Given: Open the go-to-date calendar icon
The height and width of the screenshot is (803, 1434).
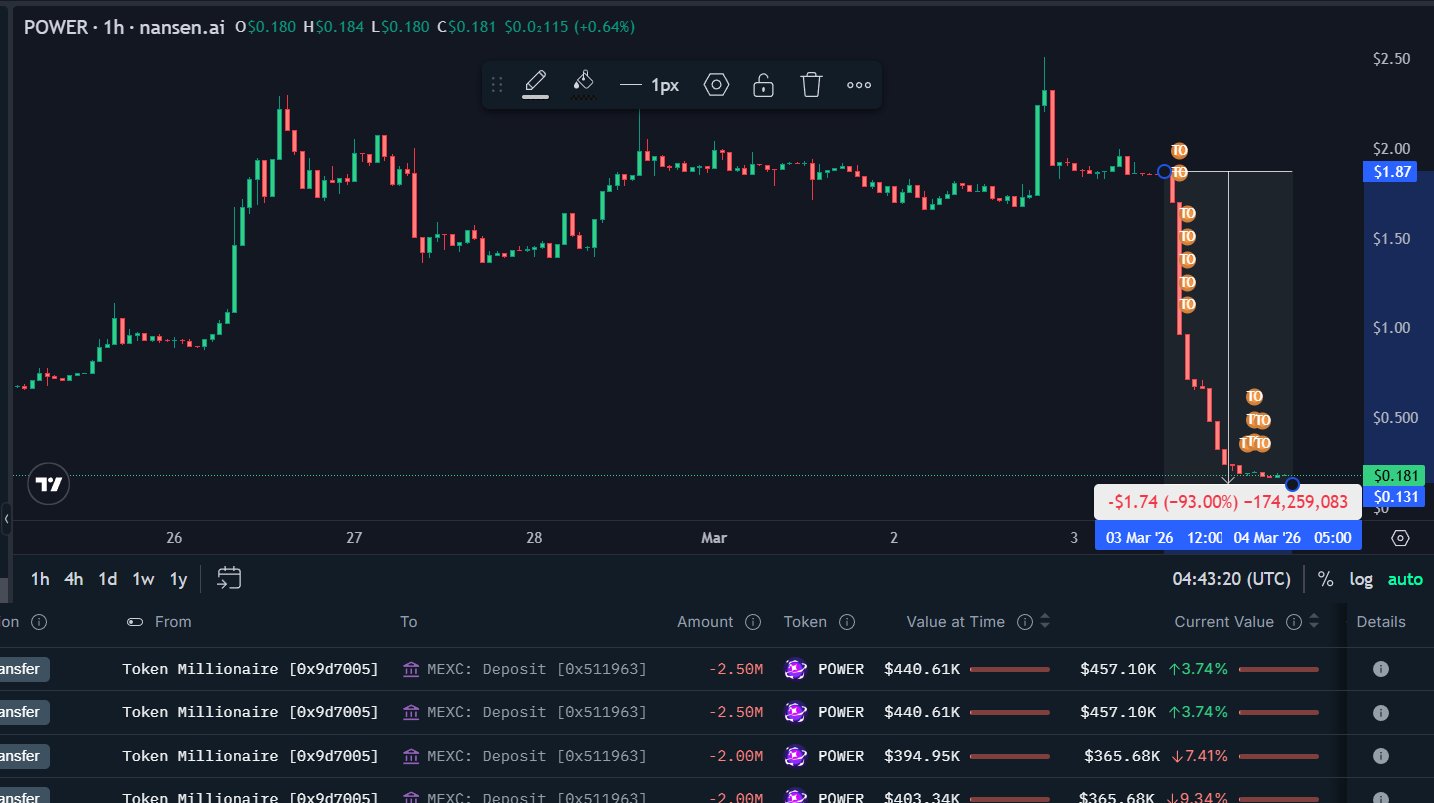Looking at the screenshot, I should click(229, 578).
